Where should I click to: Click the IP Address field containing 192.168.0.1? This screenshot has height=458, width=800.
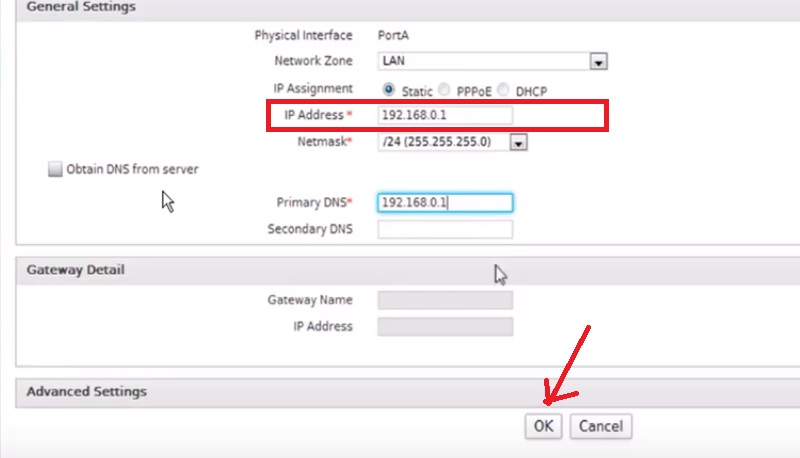[445, 115]
